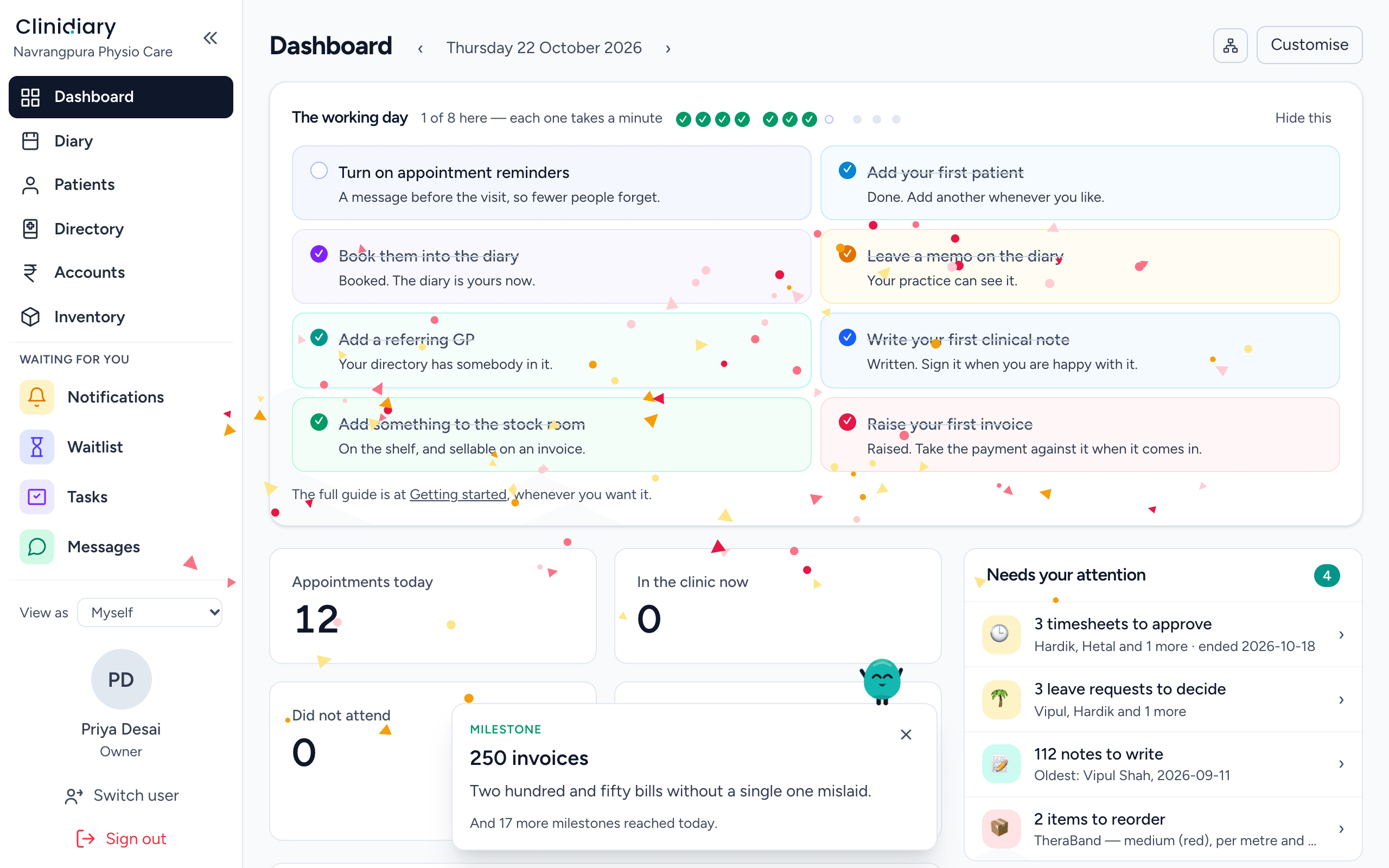
Task: Click the Directory contact book icon
Action: pos(30,229)
